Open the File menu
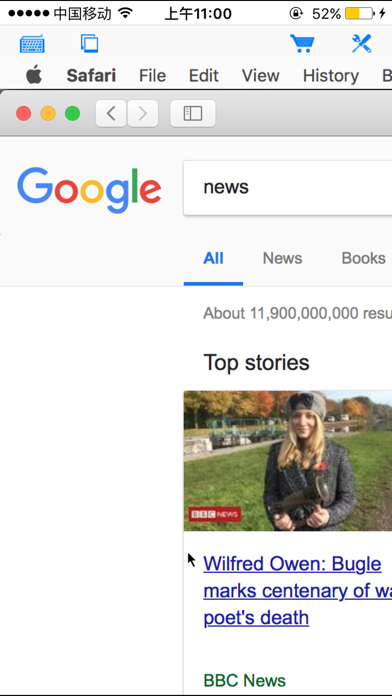392x696 pixels. (x=152, y=76)
